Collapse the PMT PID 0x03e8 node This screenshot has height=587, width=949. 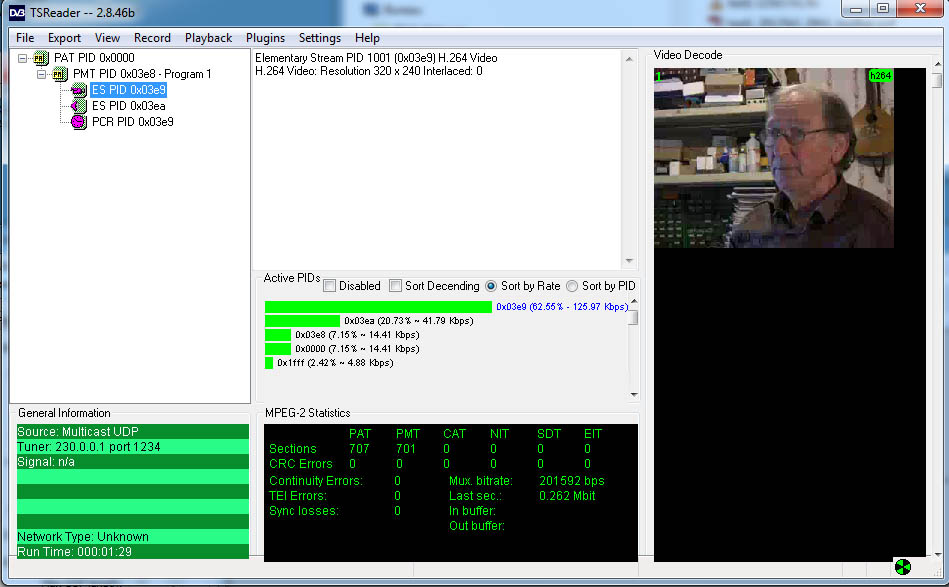(x=41, y=74)
